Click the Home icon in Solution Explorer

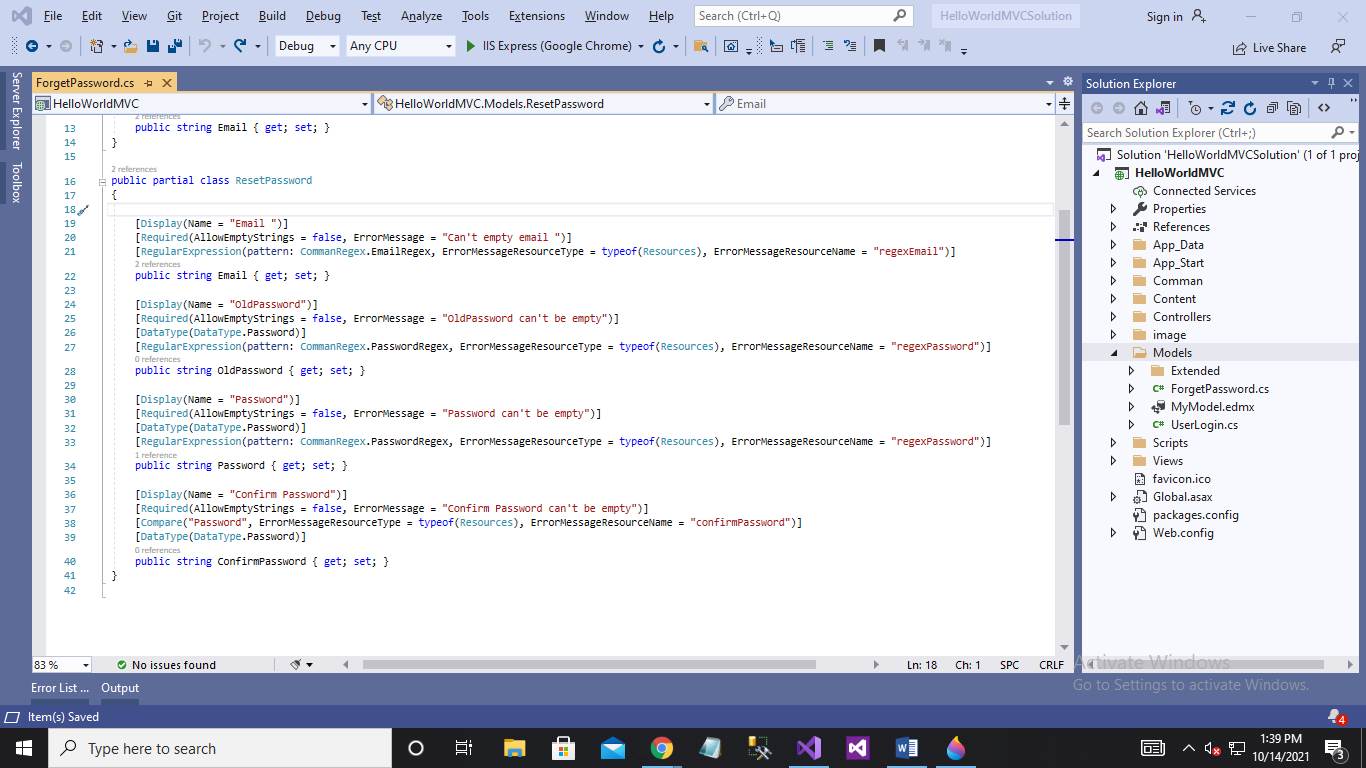(x=1140, y=108)
